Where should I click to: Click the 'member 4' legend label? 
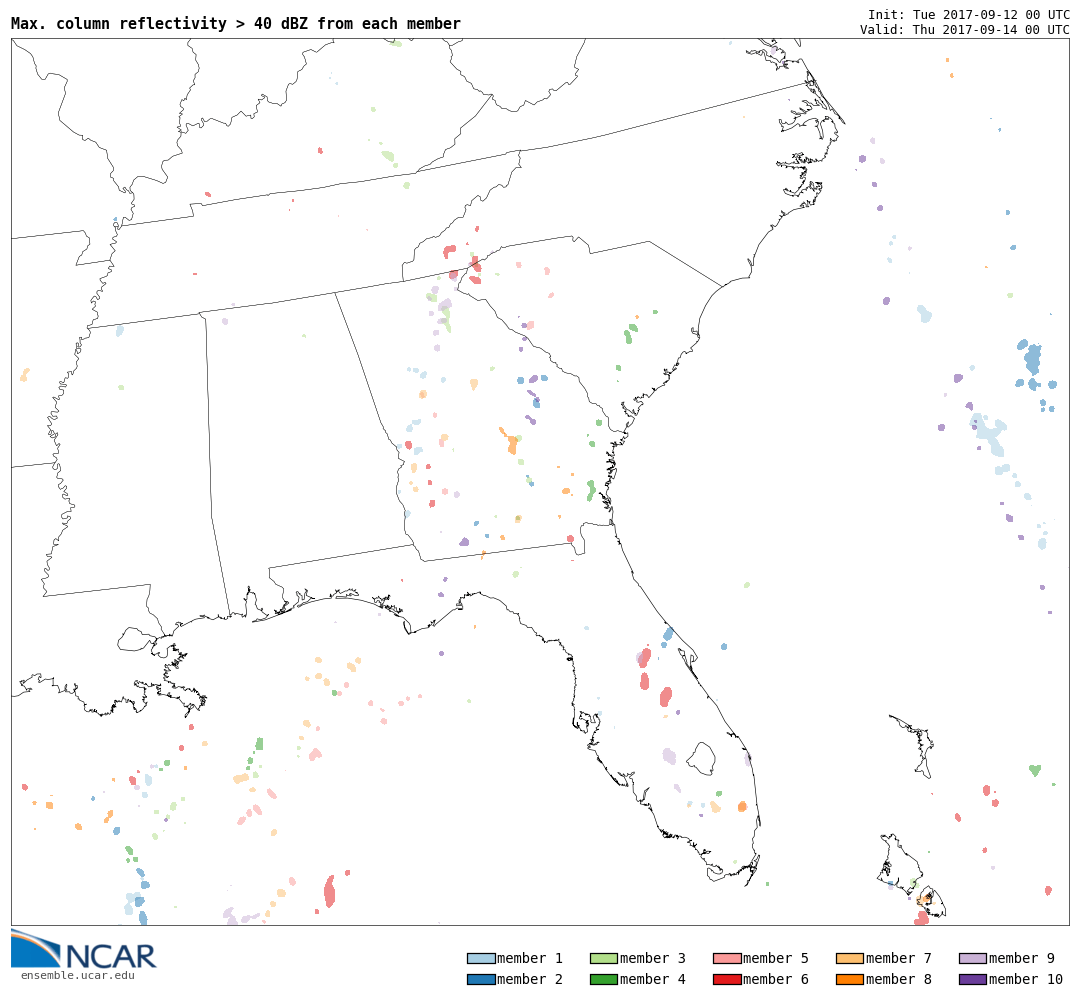pyautogui.click(x=653, y=979)
